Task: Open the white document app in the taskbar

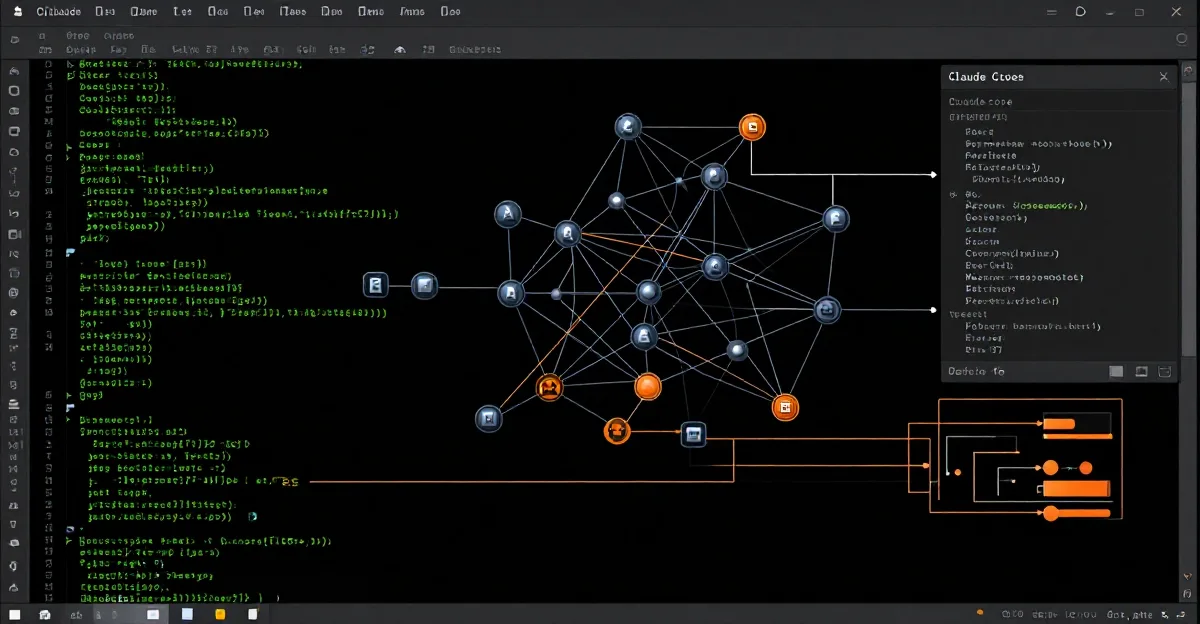Action: 254,614
